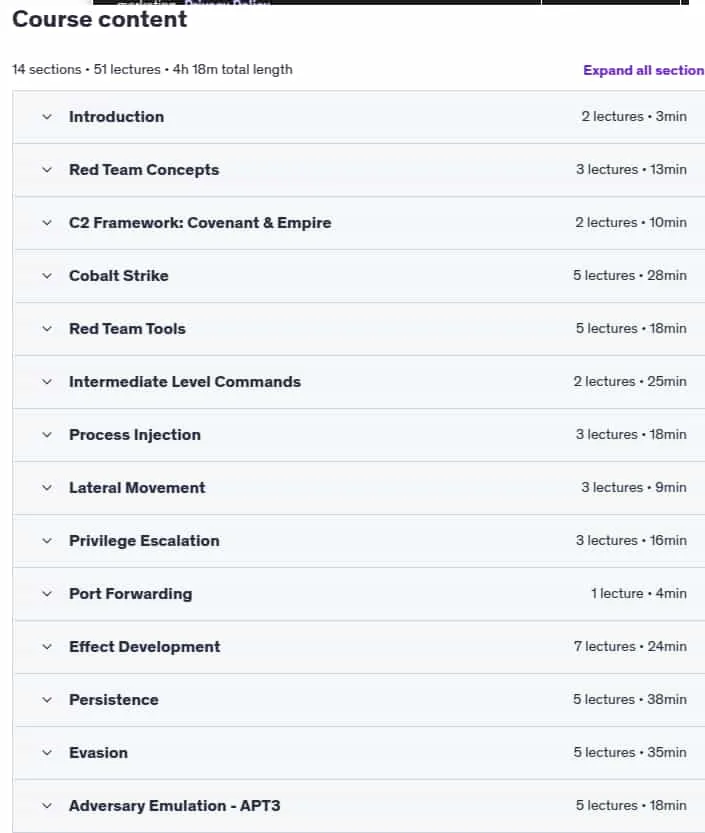The height and width of the screenshot is (833, 705).
Task: Open the Privilege Escalation section title
Action: point(144,541)
